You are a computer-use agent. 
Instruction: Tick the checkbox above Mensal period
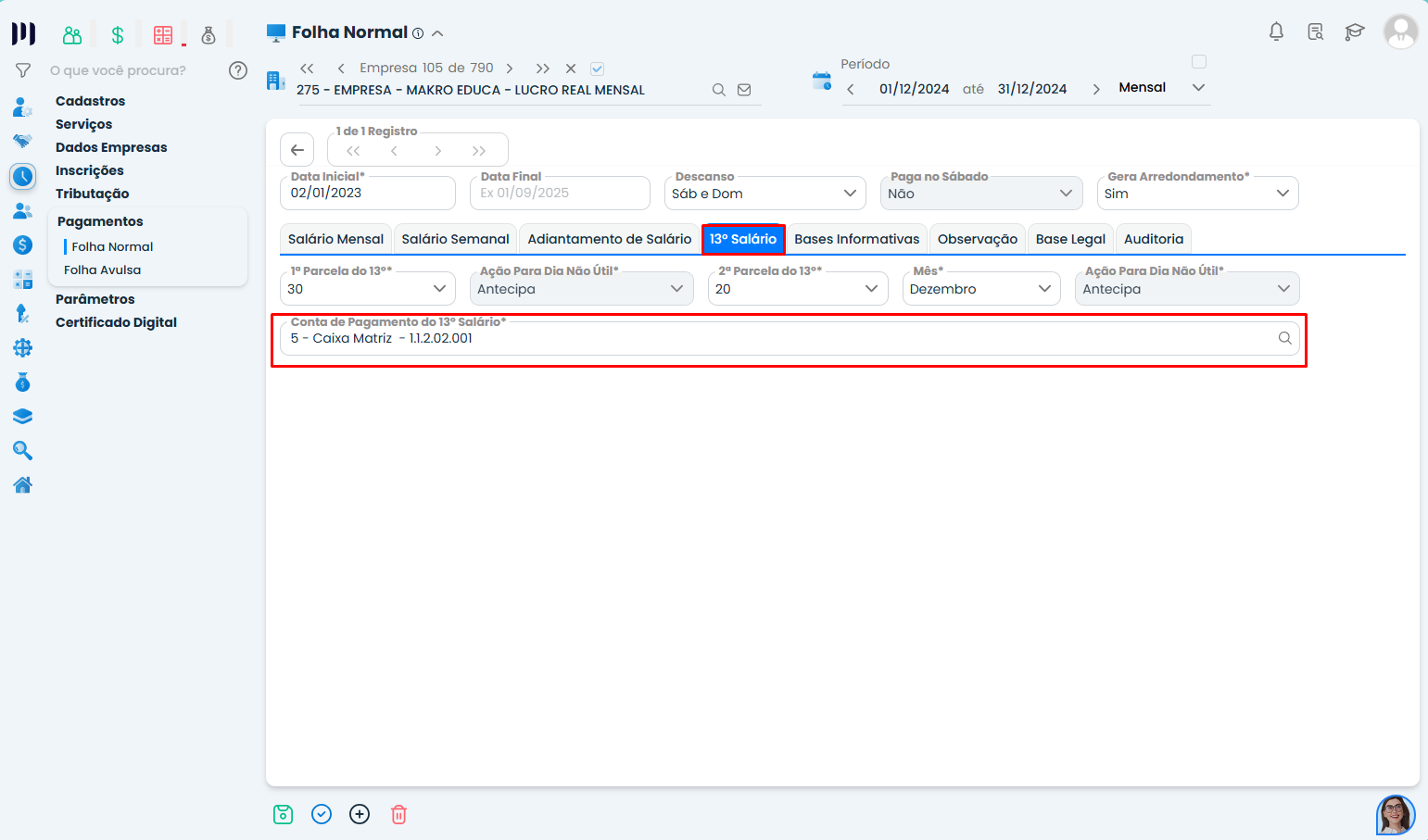[1198, 62]
